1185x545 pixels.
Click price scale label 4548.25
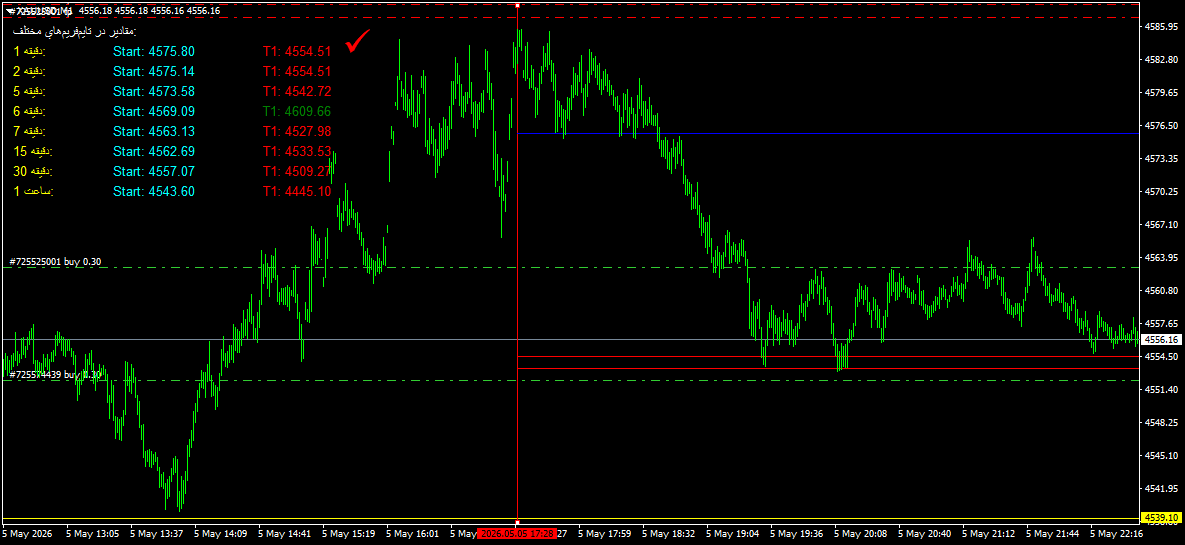pyautogui.click(x=1160, y=422)
